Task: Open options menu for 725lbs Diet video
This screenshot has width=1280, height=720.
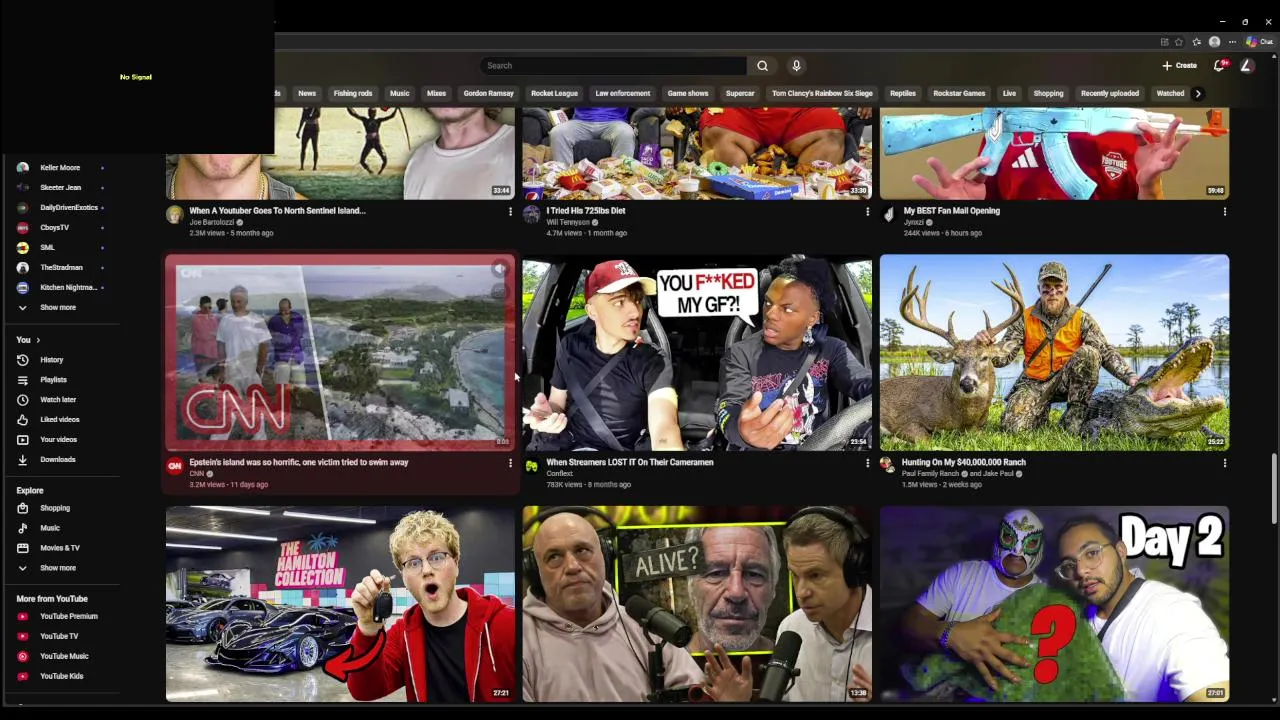Action: click(x=867, y=212)
